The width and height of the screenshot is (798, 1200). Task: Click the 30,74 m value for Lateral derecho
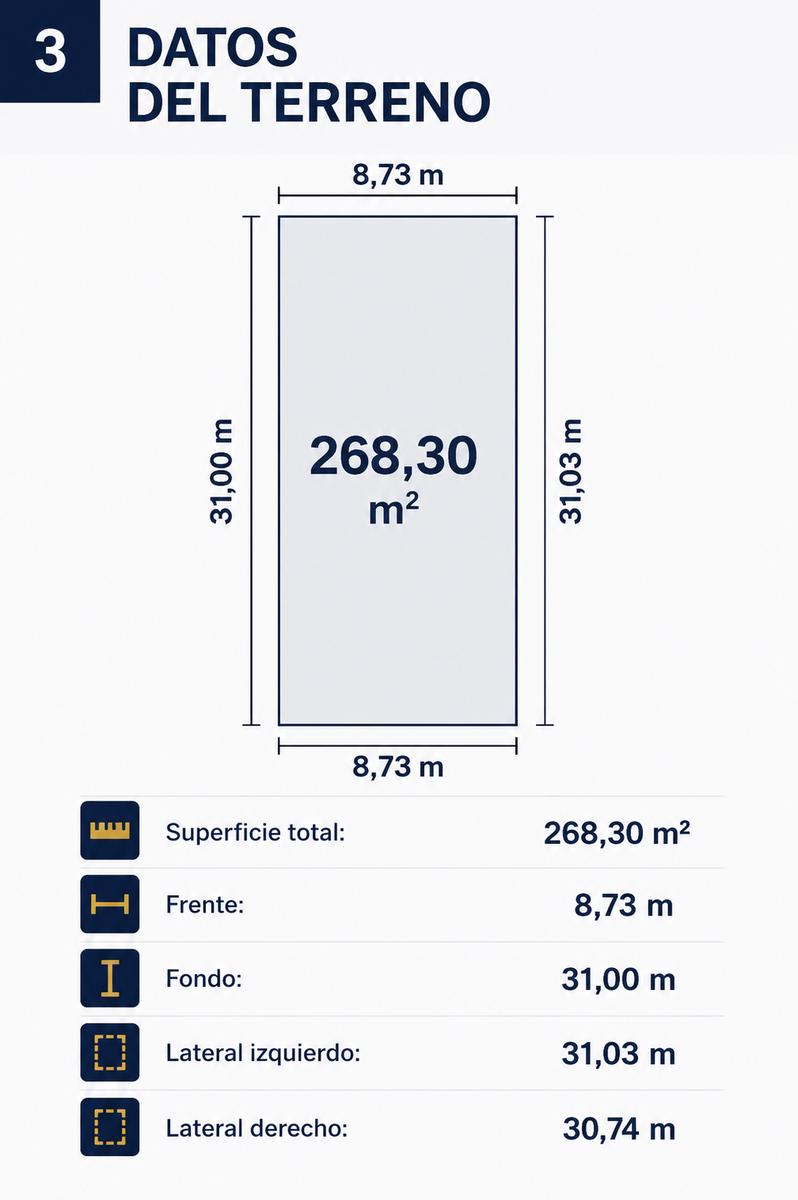(619, 1129)
